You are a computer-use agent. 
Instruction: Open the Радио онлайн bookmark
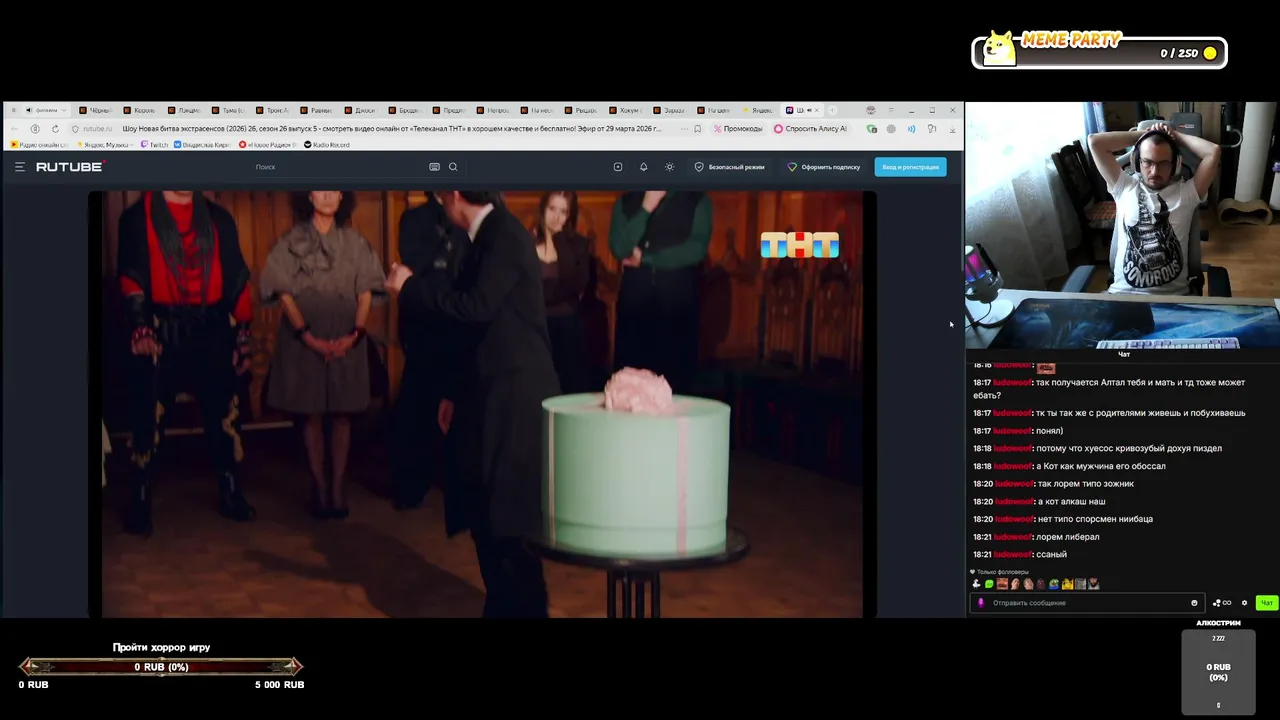click(40, 145)
